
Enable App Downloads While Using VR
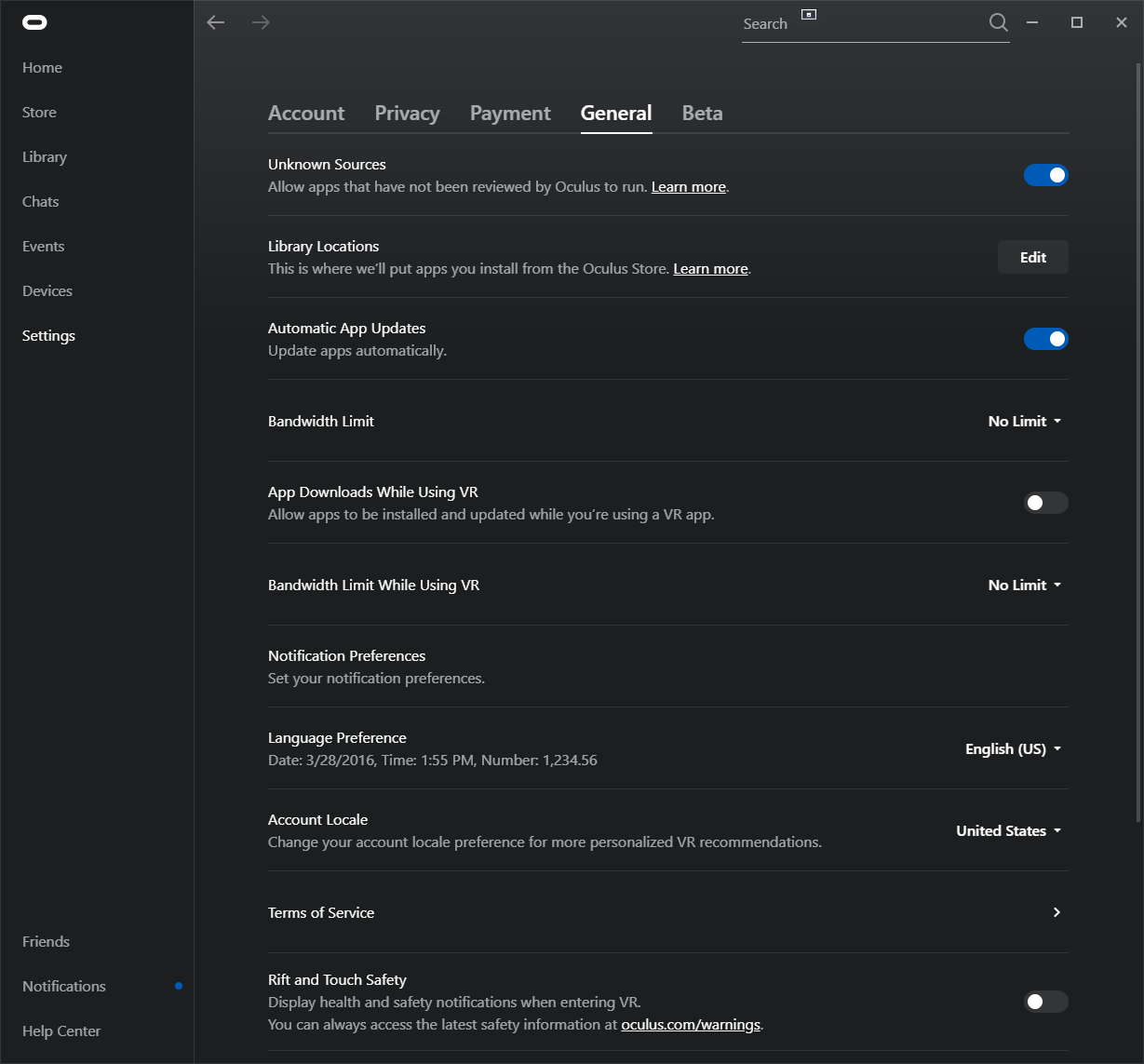[x=1045, y=503]
